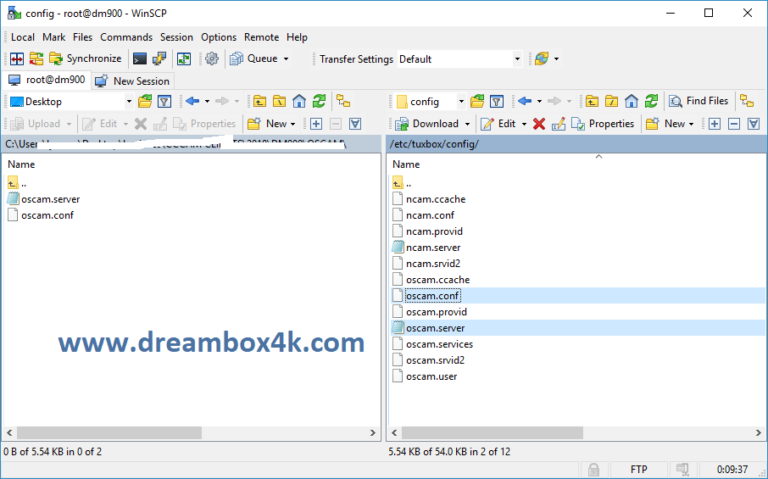
Task: Click the remote open directory icon
Action: coord(477,101)
